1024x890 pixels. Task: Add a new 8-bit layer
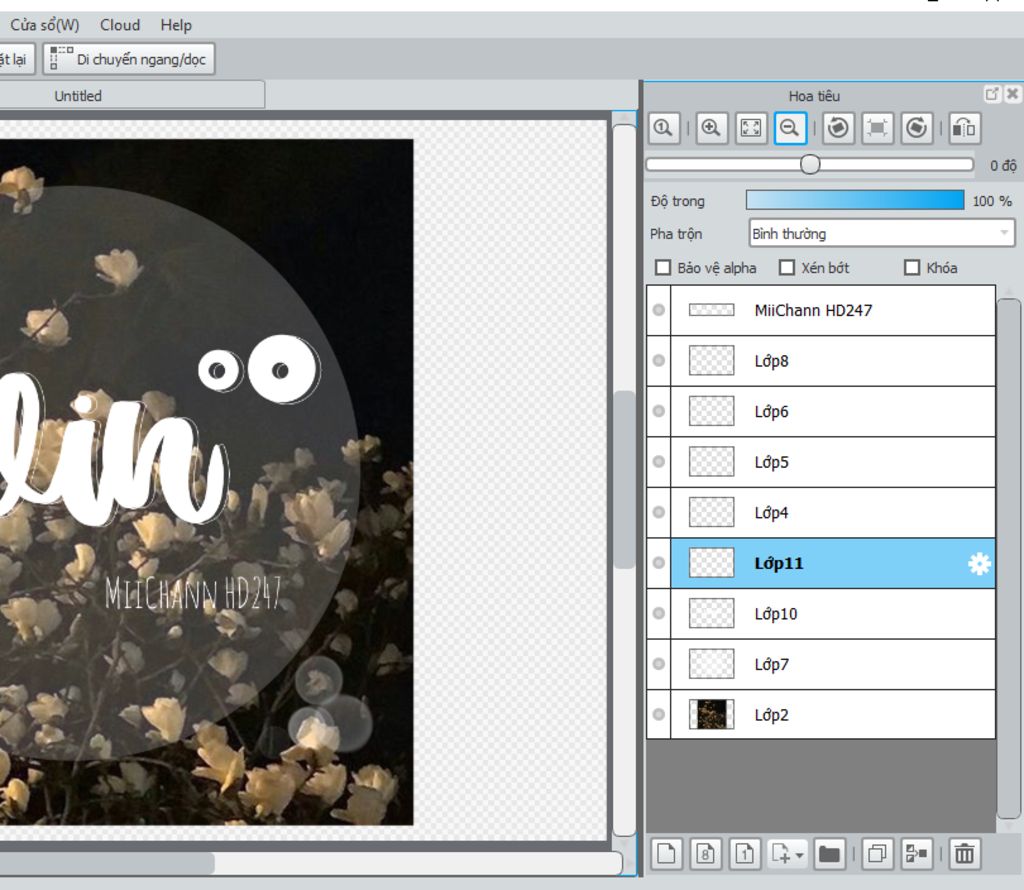(705, 853)
